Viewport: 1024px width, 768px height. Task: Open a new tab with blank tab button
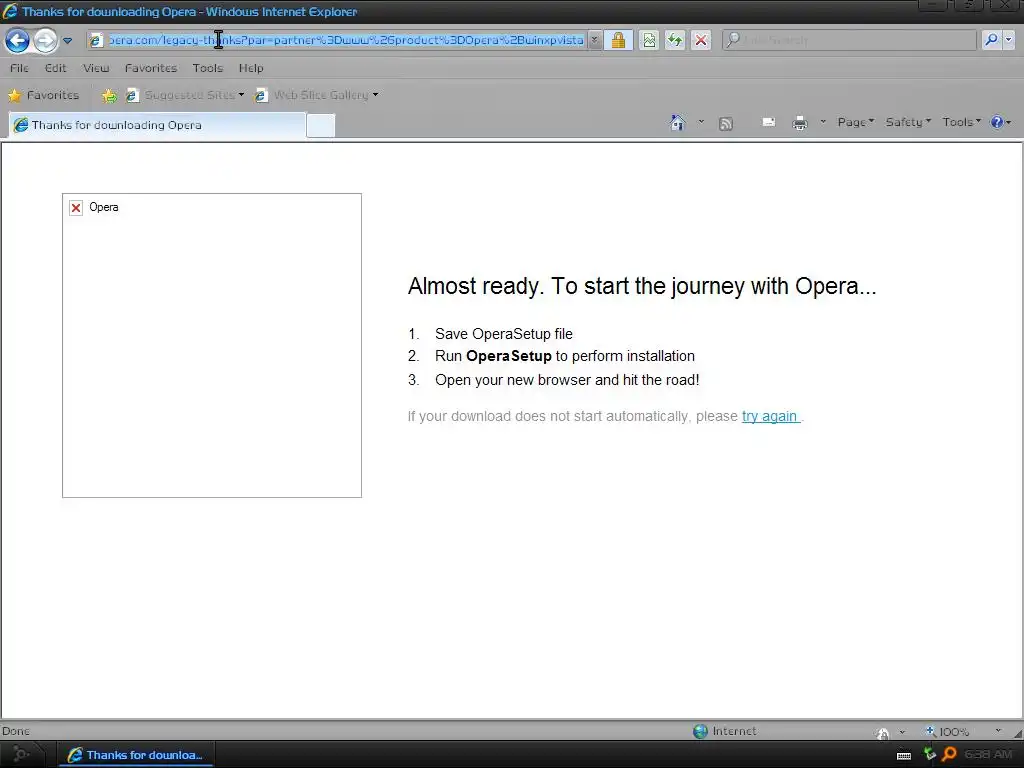point(321,125)
